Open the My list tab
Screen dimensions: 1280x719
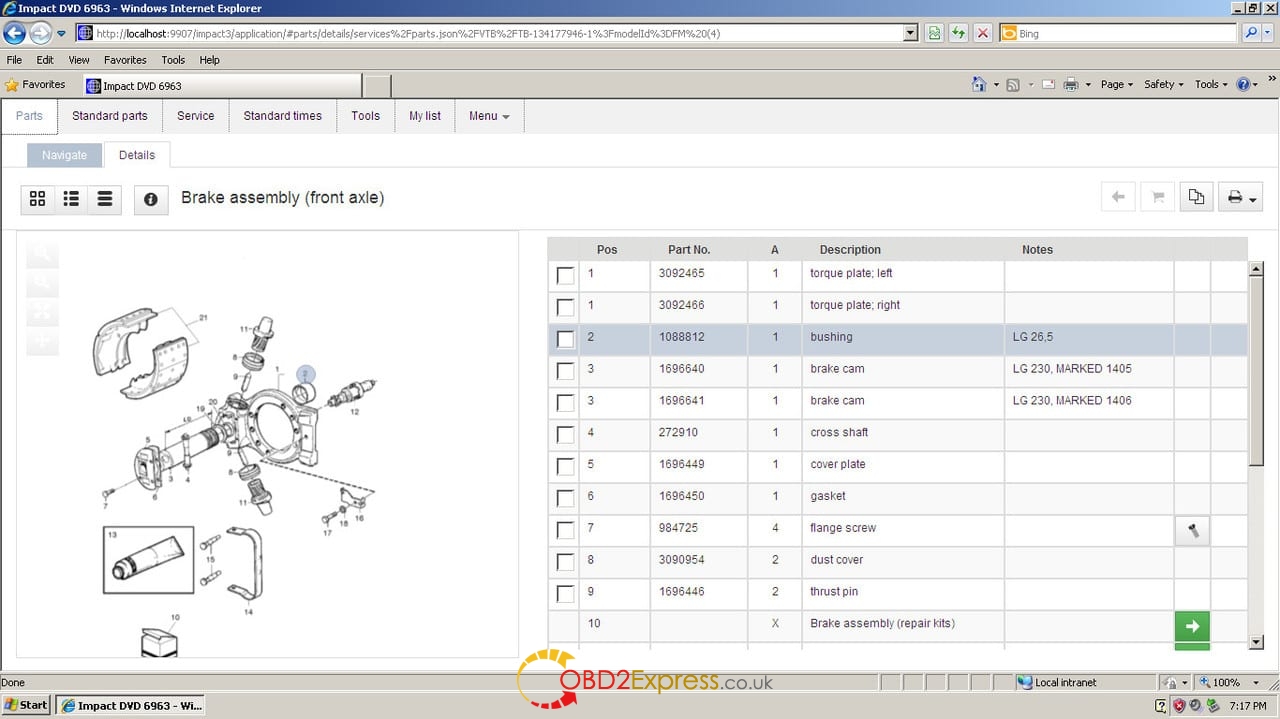(424, 116)
